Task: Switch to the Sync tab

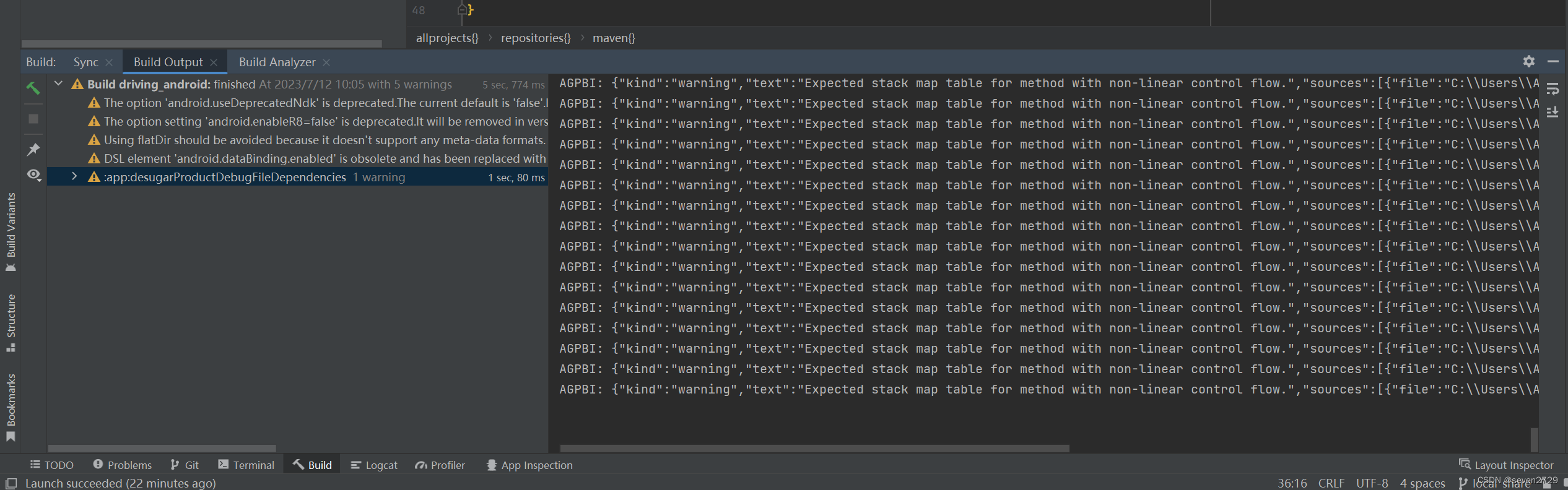Action: click(85, 62)
